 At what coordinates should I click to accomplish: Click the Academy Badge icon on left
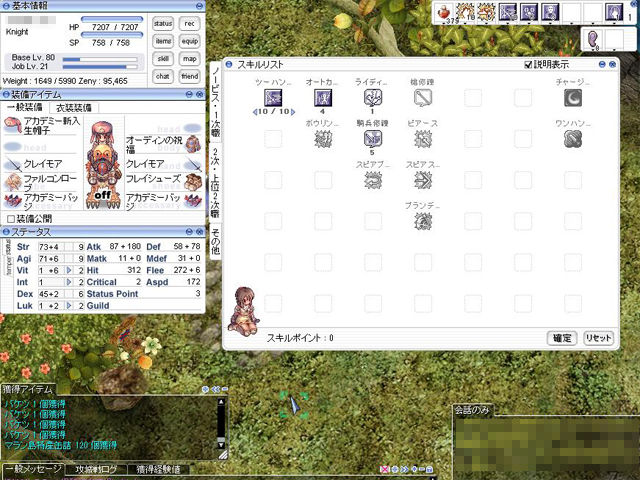(13, 200)
